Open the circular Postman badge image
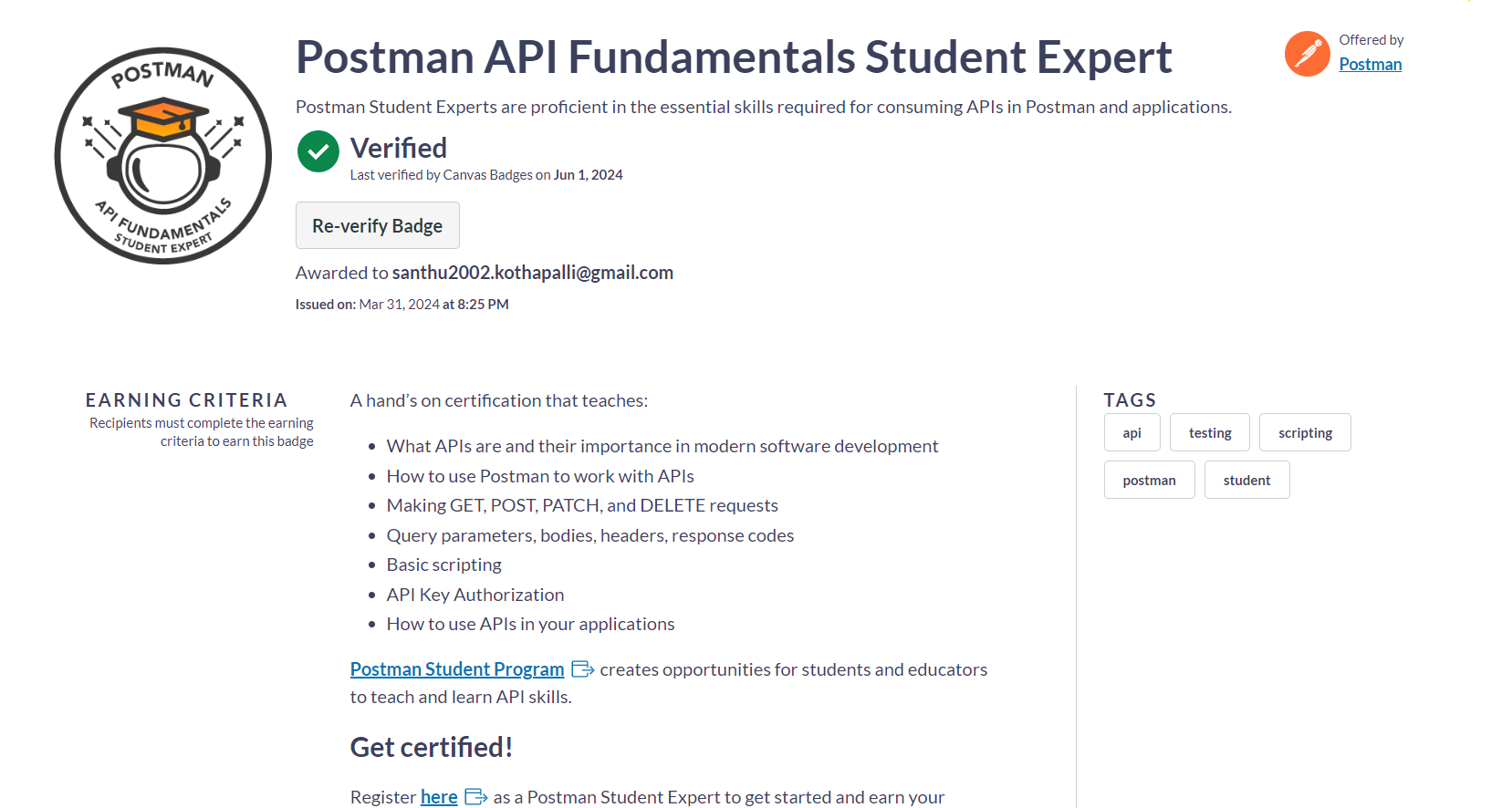1512x808 pixels. click(163, 156)
